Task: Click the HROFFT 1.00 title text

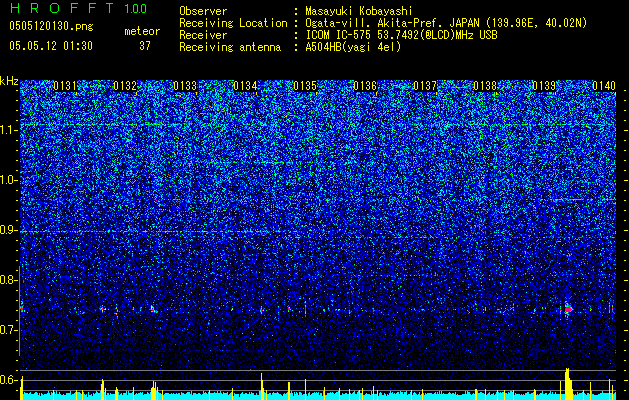Action: [78, 8]
